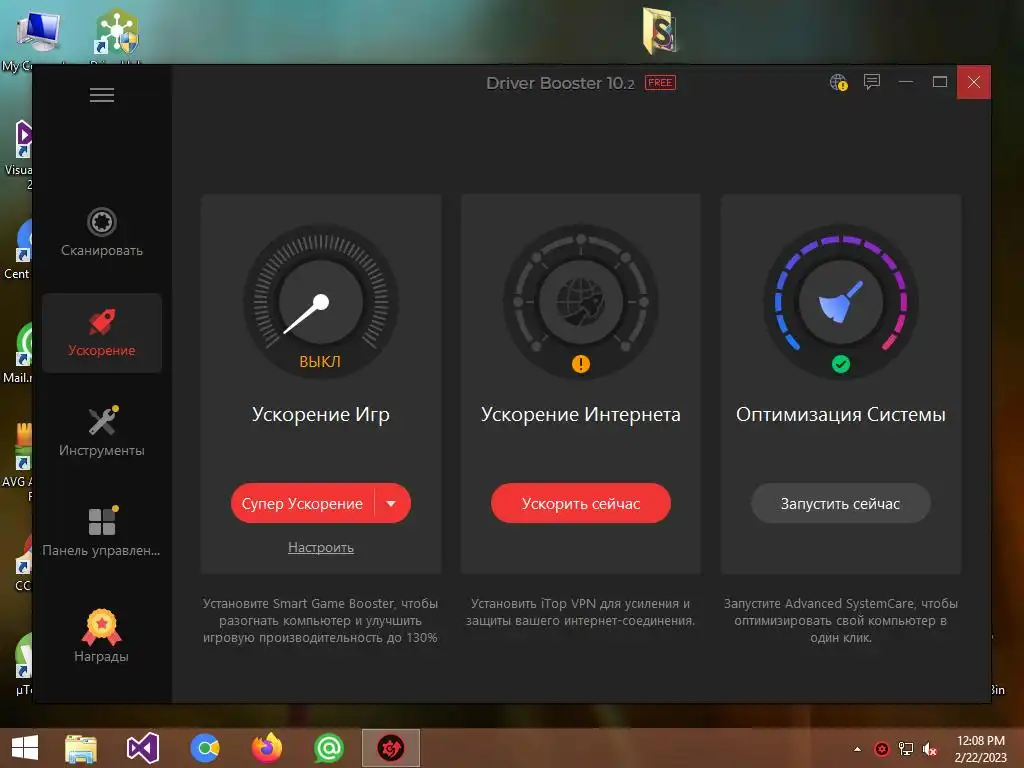The image size is (1024, 768).
Task: Open the Настроить link
Action: coord(321,548)
